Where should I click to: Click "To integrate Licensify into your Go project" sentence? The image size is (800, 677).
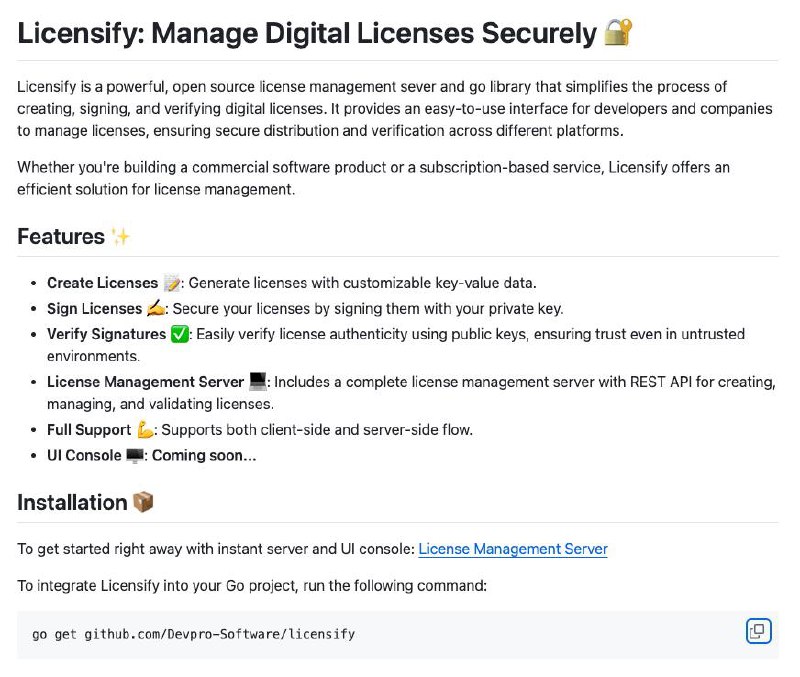coord(252,585)
